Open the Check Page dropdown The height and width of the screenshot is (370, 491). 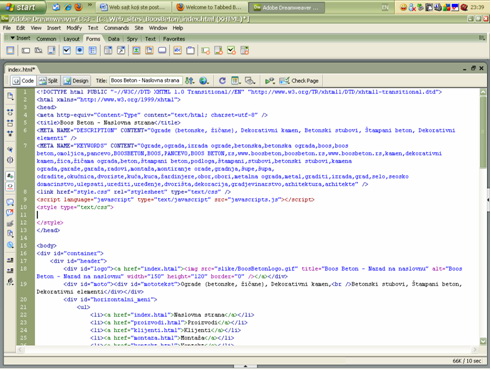[x=299, y=81]
